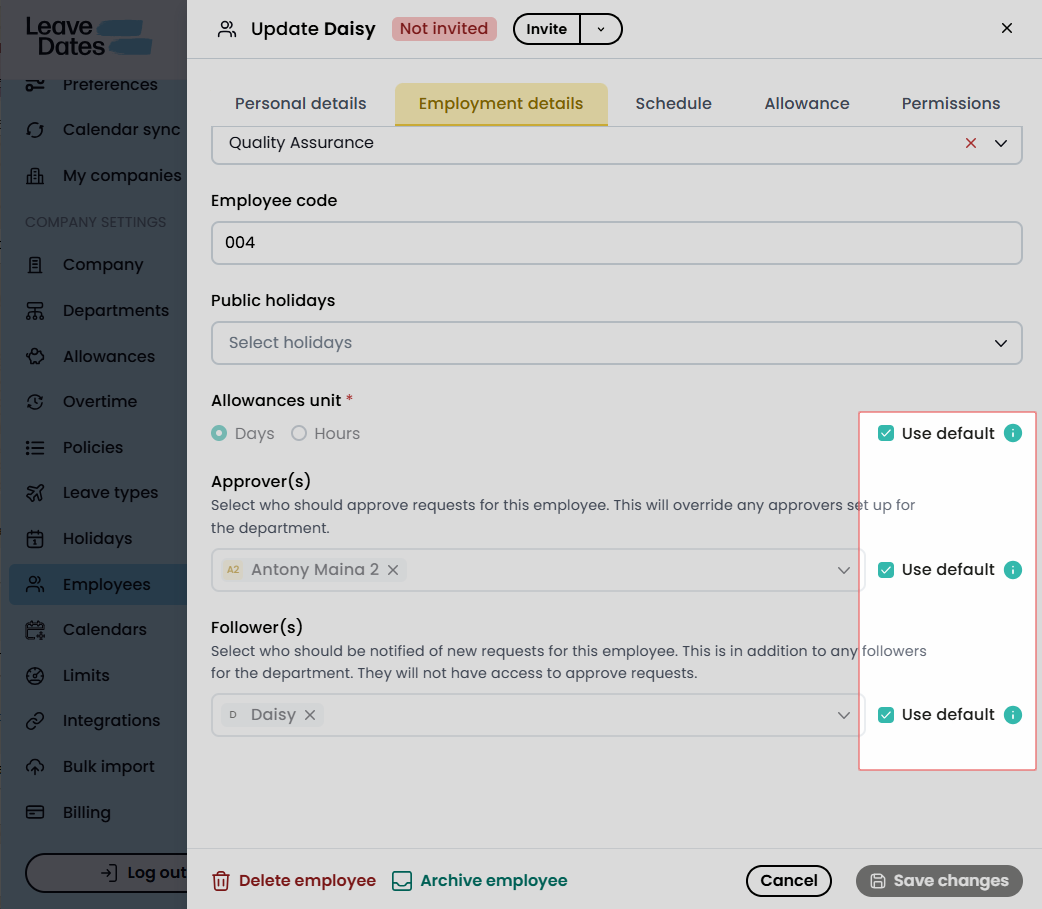
Task: Click the Integrations link icon
Action: (x=35, y=721)
